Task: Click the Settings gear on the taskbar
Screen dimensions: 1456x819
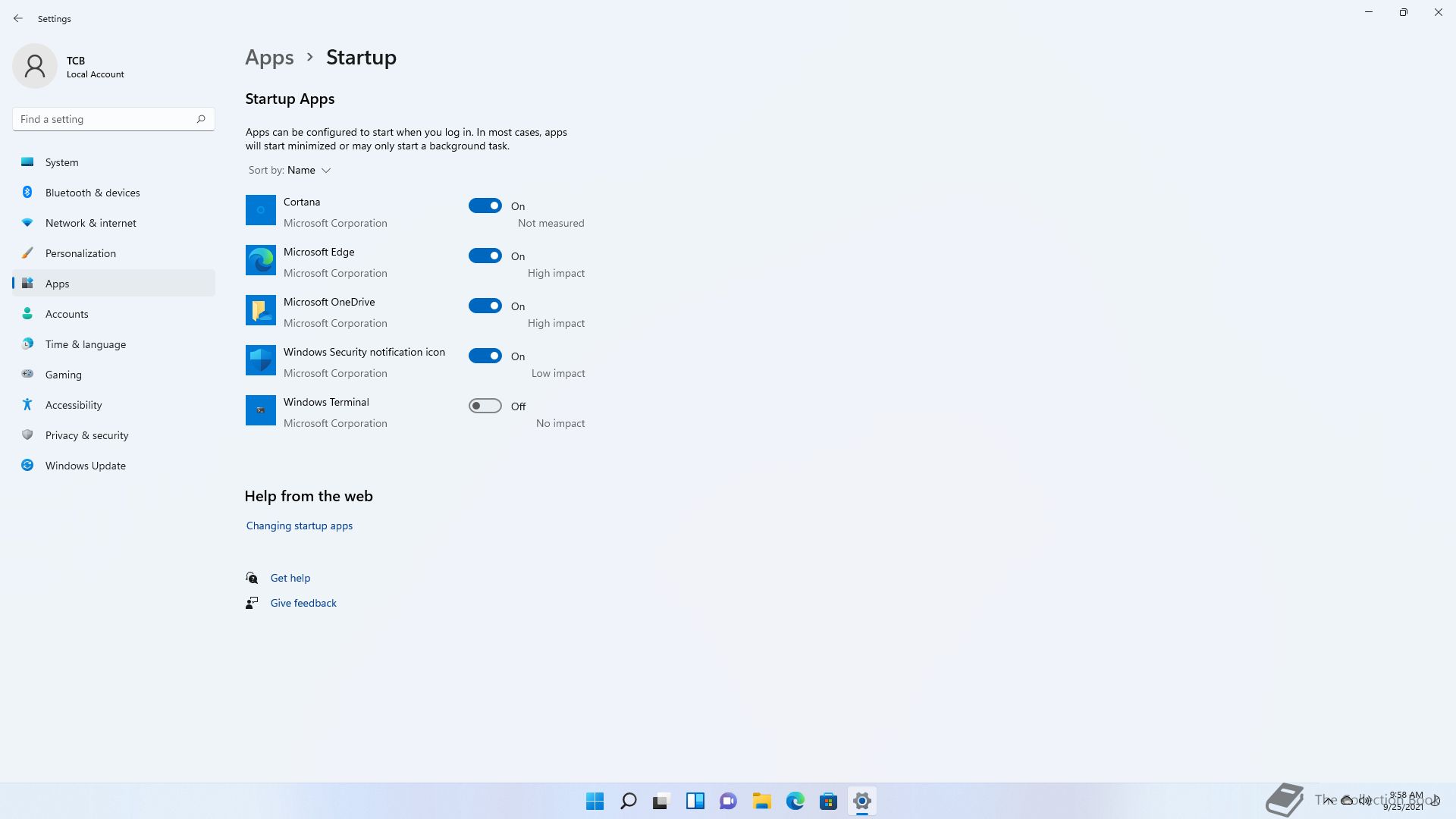Action: click(862, 801)
